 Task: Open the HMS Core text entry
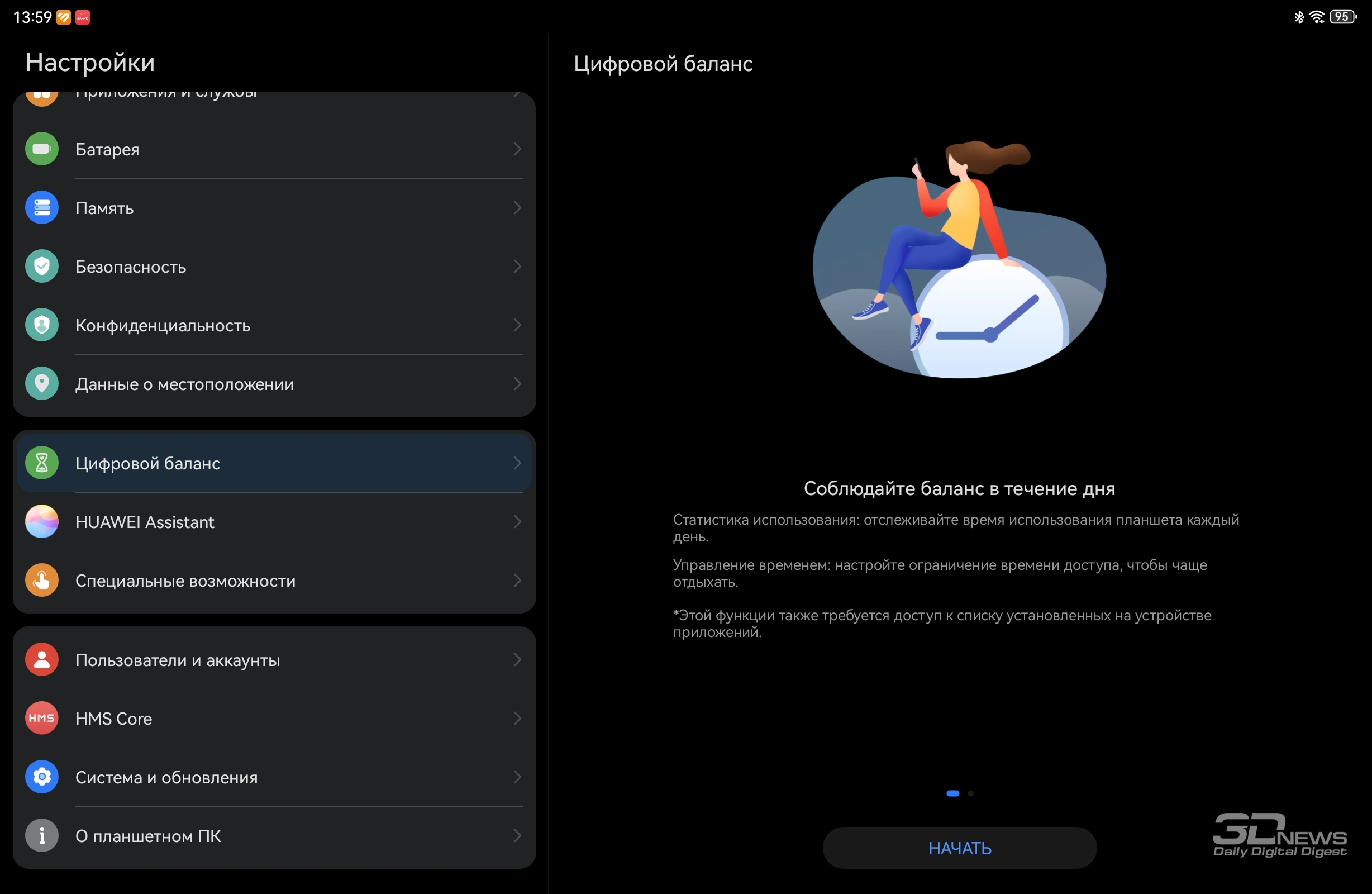(x=113, y=719)
